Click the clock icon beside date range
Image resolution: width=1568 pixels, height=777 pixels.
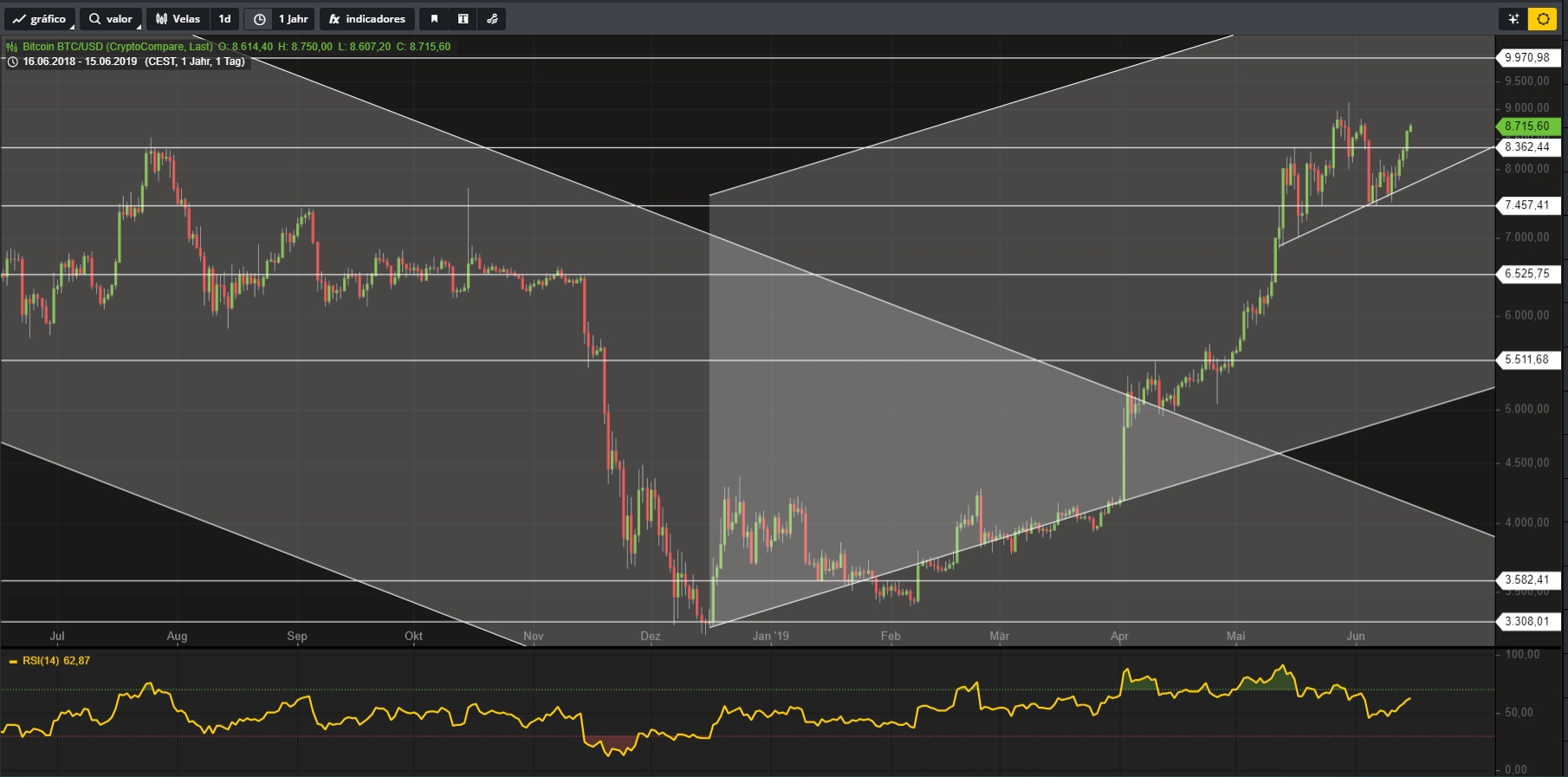(12, 62)
